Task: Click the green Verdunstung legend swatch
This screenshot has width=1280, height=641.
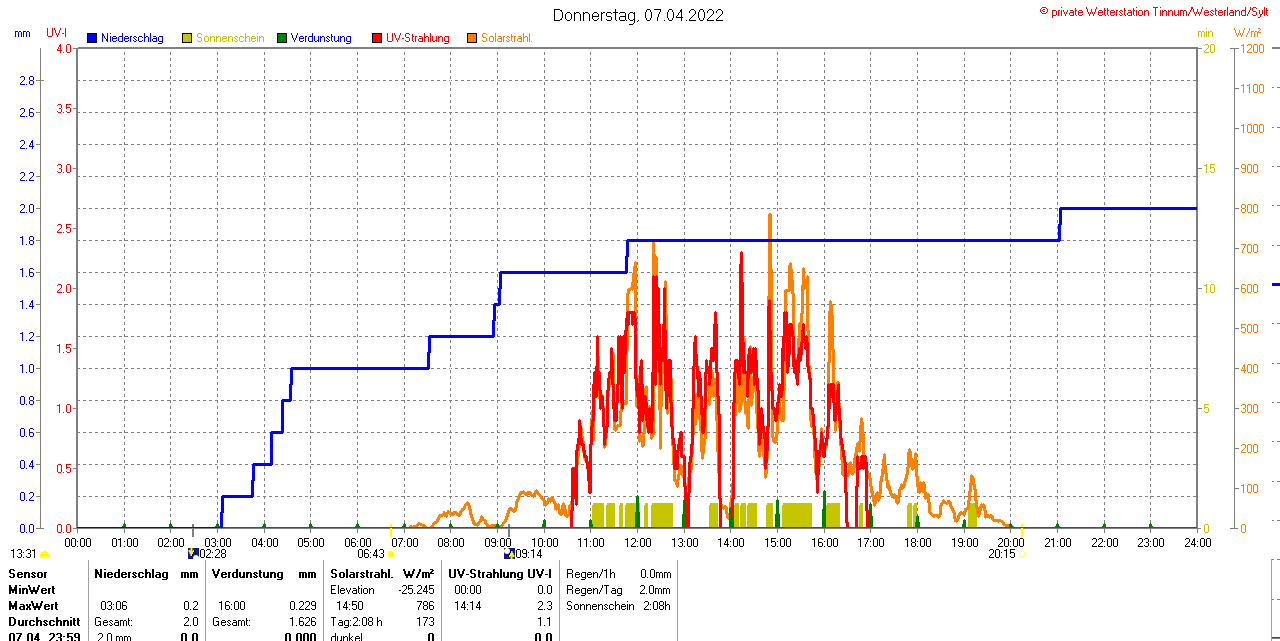Action: [282, 38]
